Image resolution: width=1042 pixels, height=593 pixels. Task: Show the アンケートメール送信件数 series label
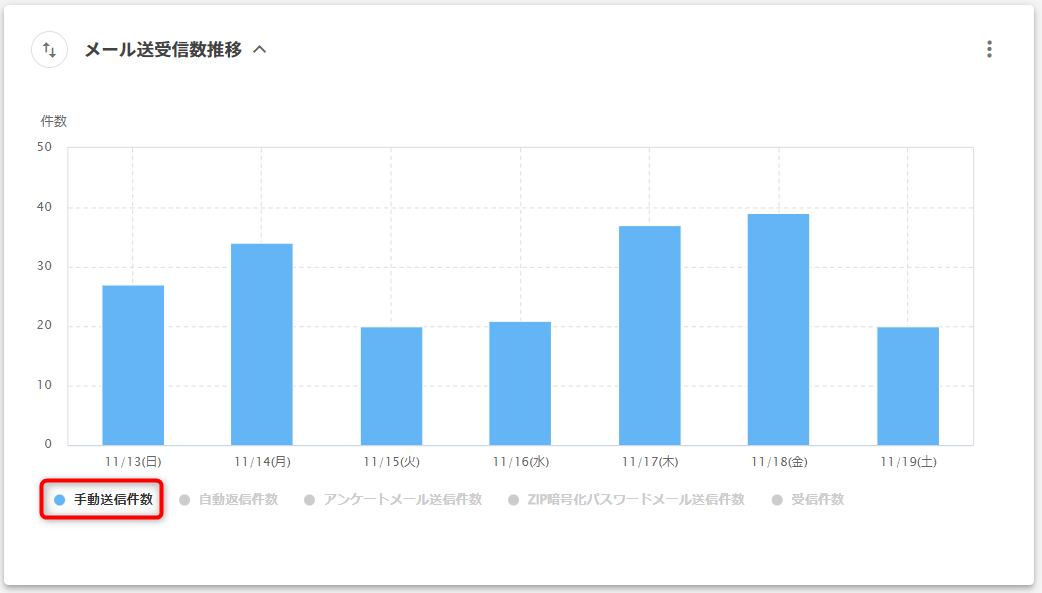pos(402,500)
